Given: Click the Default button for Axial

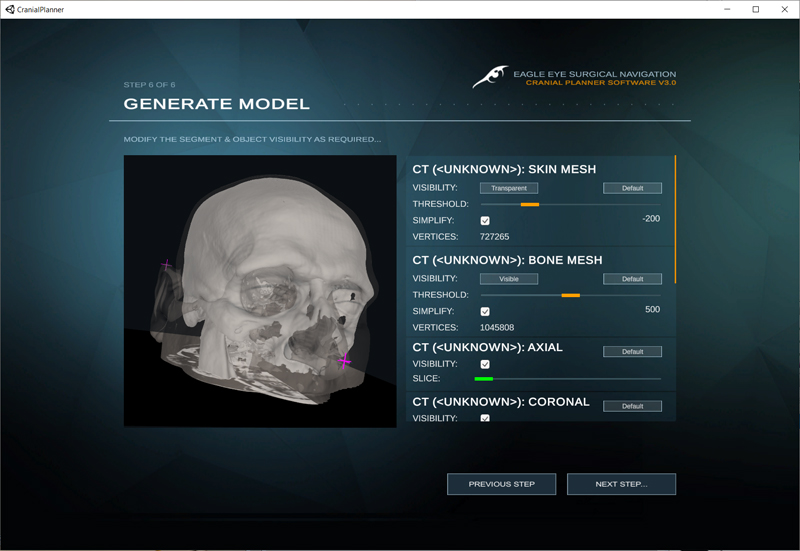Looking at the screenshot, I should [632, 352].
